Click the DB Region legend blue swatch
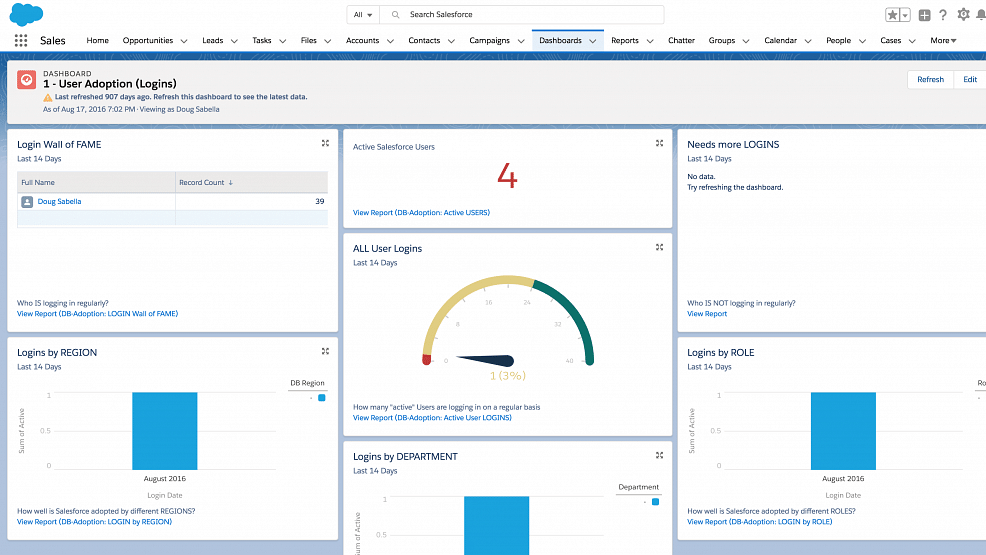The height and width of the screenshot is (555, 986). point(322,398)
